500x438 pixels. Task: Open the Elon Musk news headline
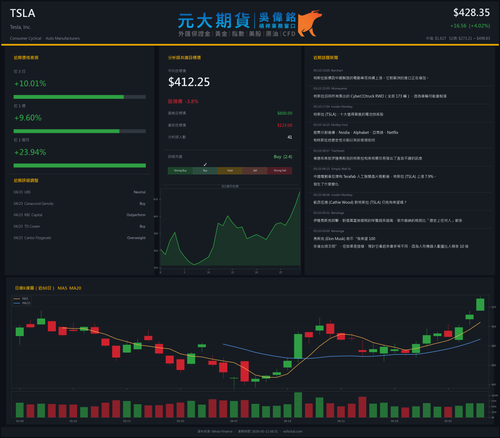391,242
